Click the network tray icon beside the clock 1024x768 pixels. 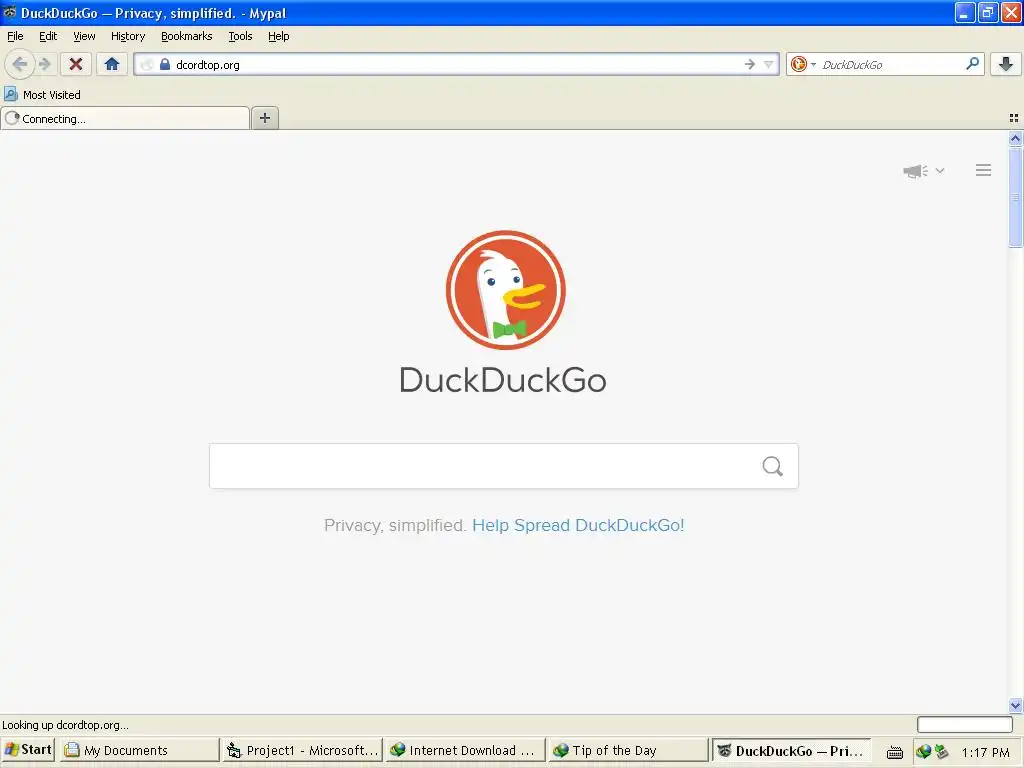941,752
